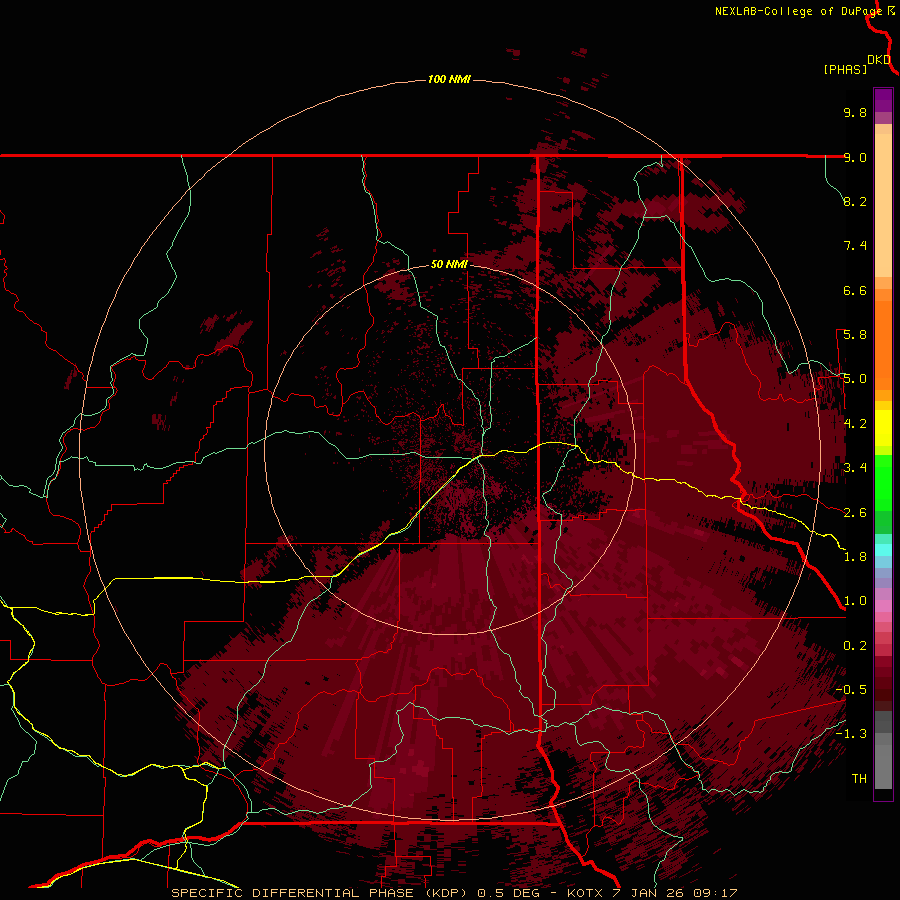The image size is (900, 900).
Task: Click the Specific Differential Phase title line
Action: click(x=454, y=893)
